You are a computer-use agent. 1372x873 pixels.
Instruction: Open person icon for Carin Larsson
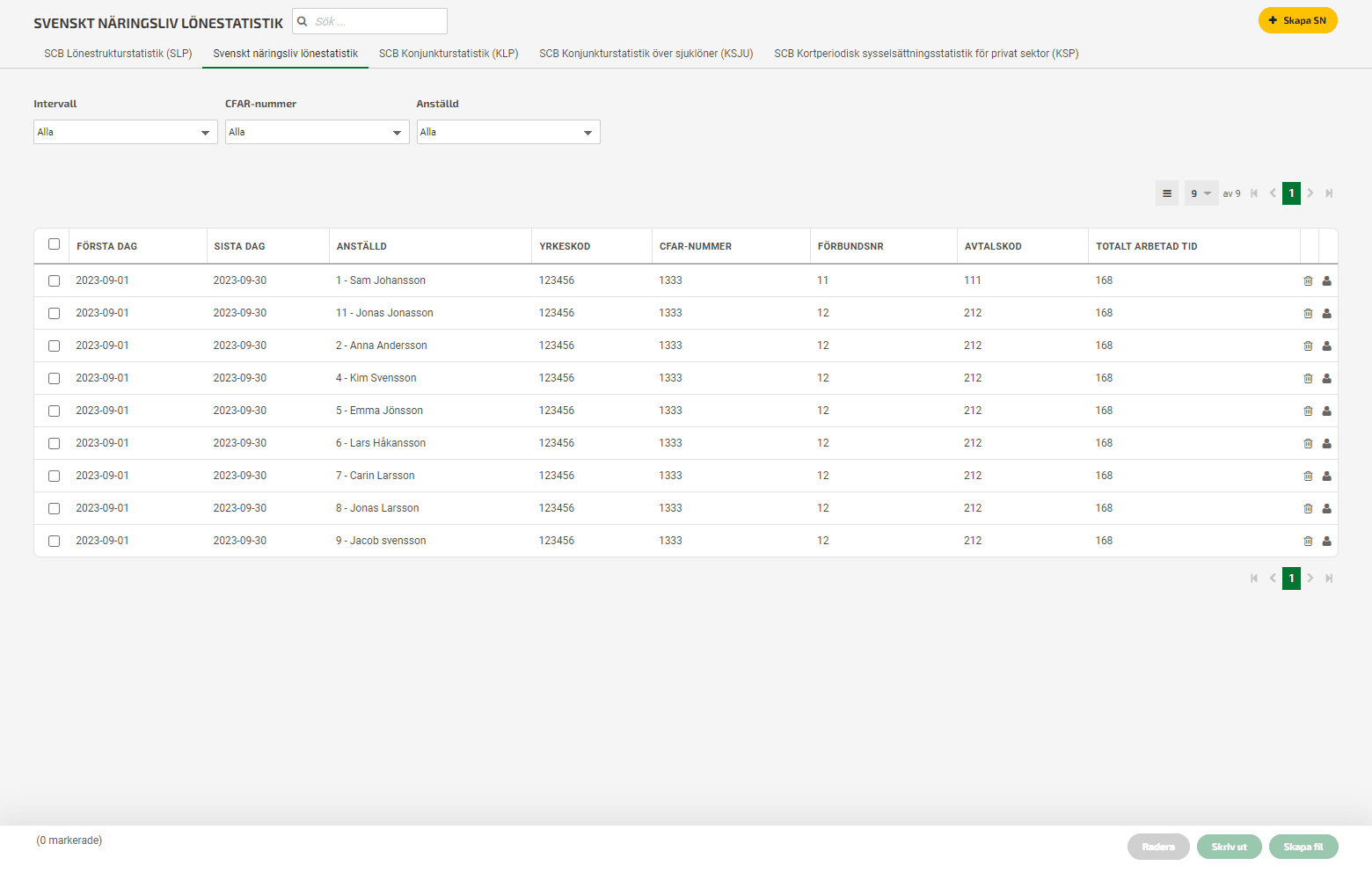(1327, 477)
